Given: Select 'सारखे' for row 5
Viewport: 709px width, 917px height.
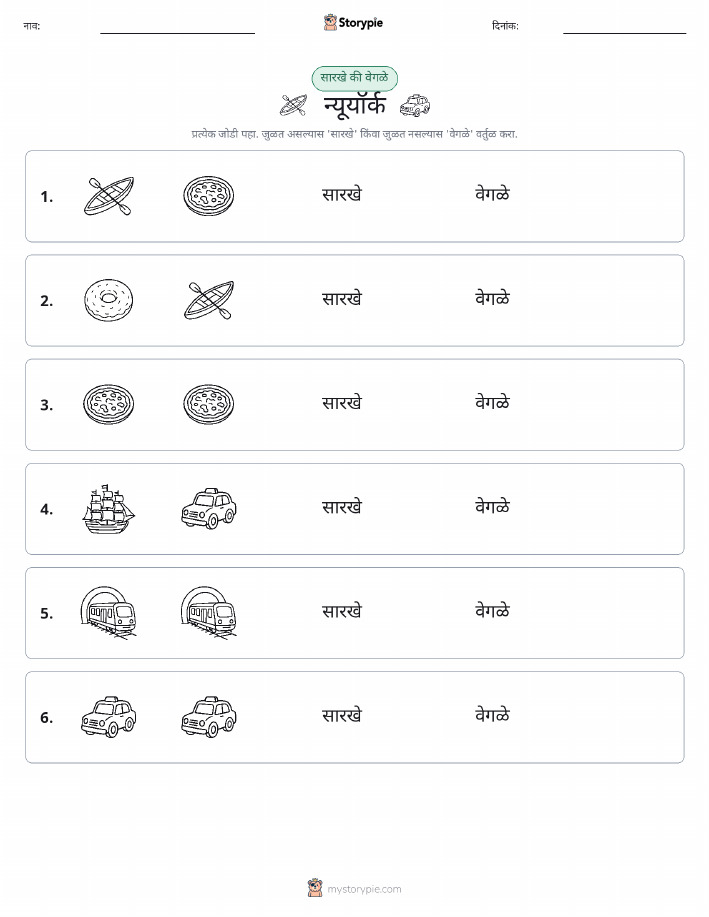Looking at the screenshot, I should (x=342, y=612).
